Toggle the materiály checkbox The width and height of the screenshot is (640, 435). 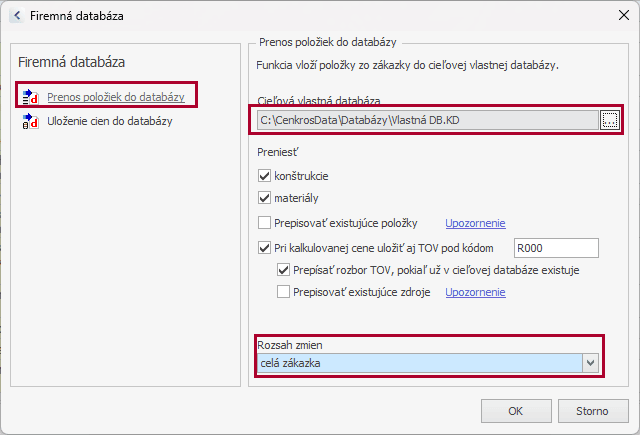click(265, 198)
